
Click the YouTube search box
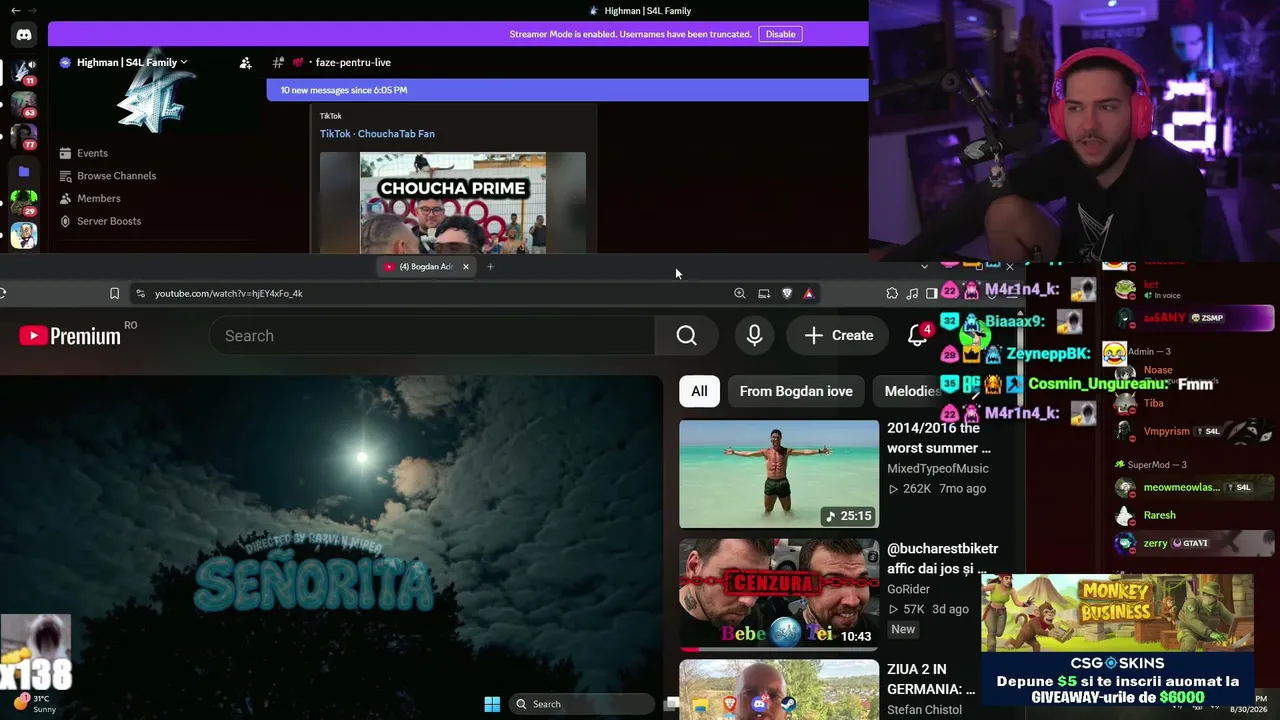pyautogui.click(x=432, y=336)
